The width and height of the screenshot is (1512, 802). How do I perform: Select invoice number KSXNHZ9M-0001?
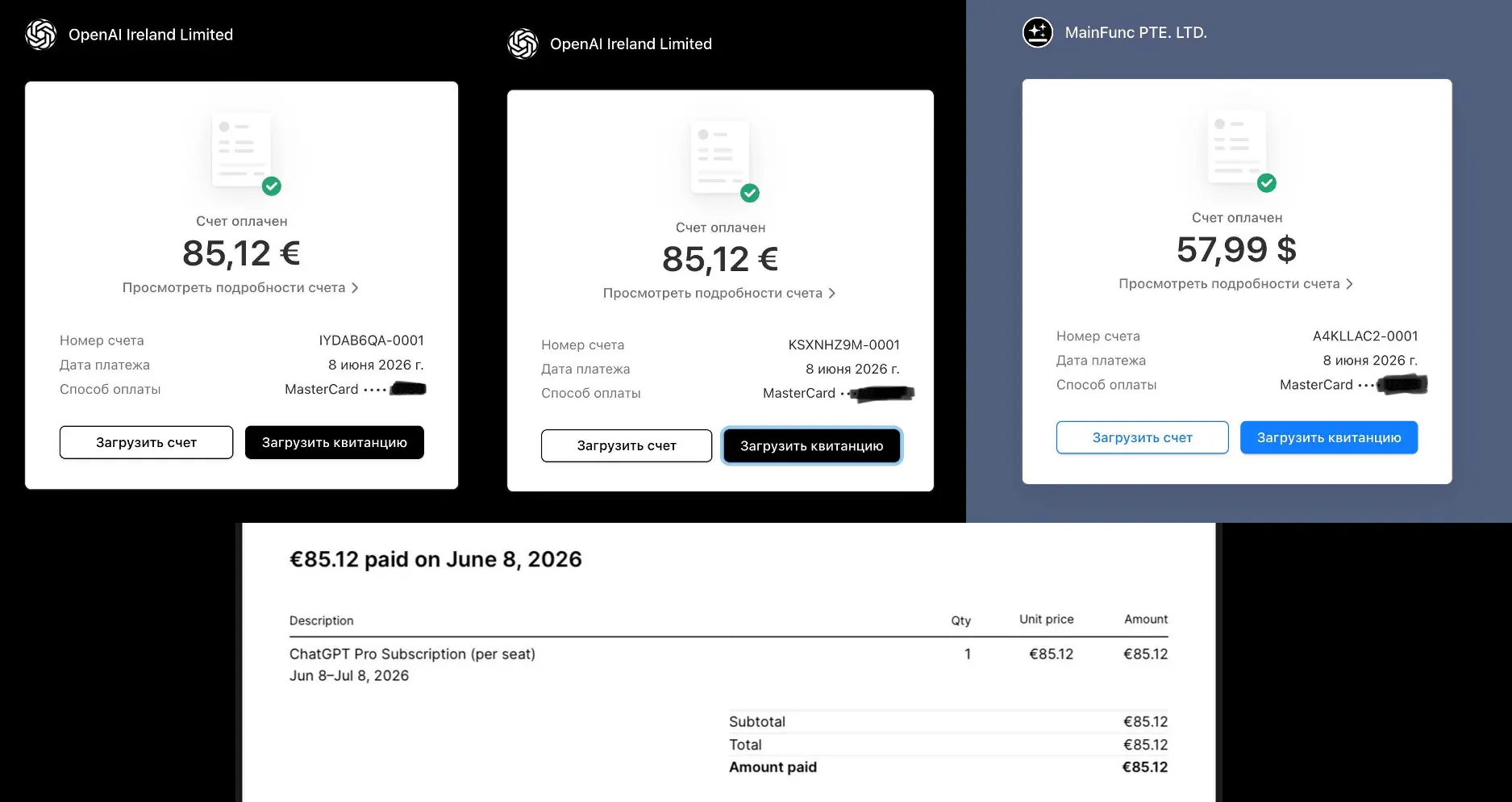[844, 345]
